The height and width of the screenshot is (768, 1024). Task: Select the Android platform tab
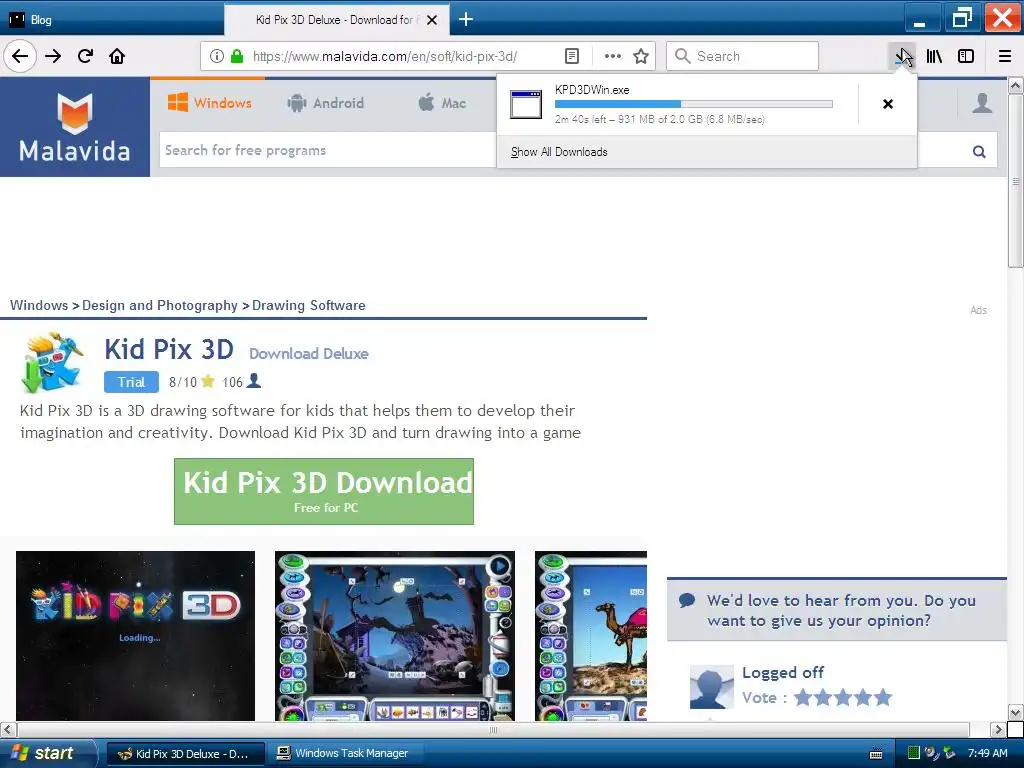pyautogui.click(x=325, y=103)
